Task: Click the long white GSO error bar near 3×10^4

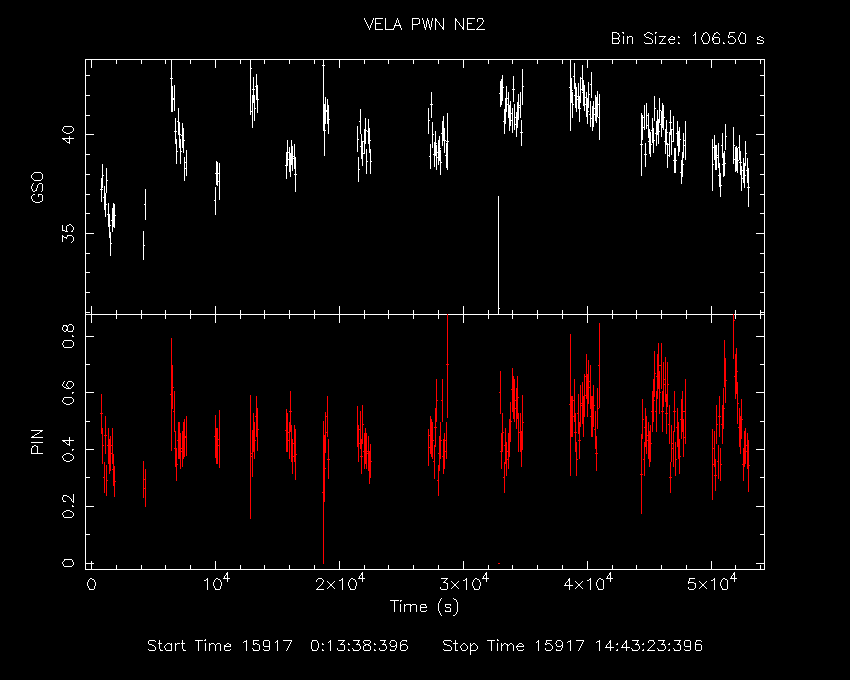Action: (498, 255)
